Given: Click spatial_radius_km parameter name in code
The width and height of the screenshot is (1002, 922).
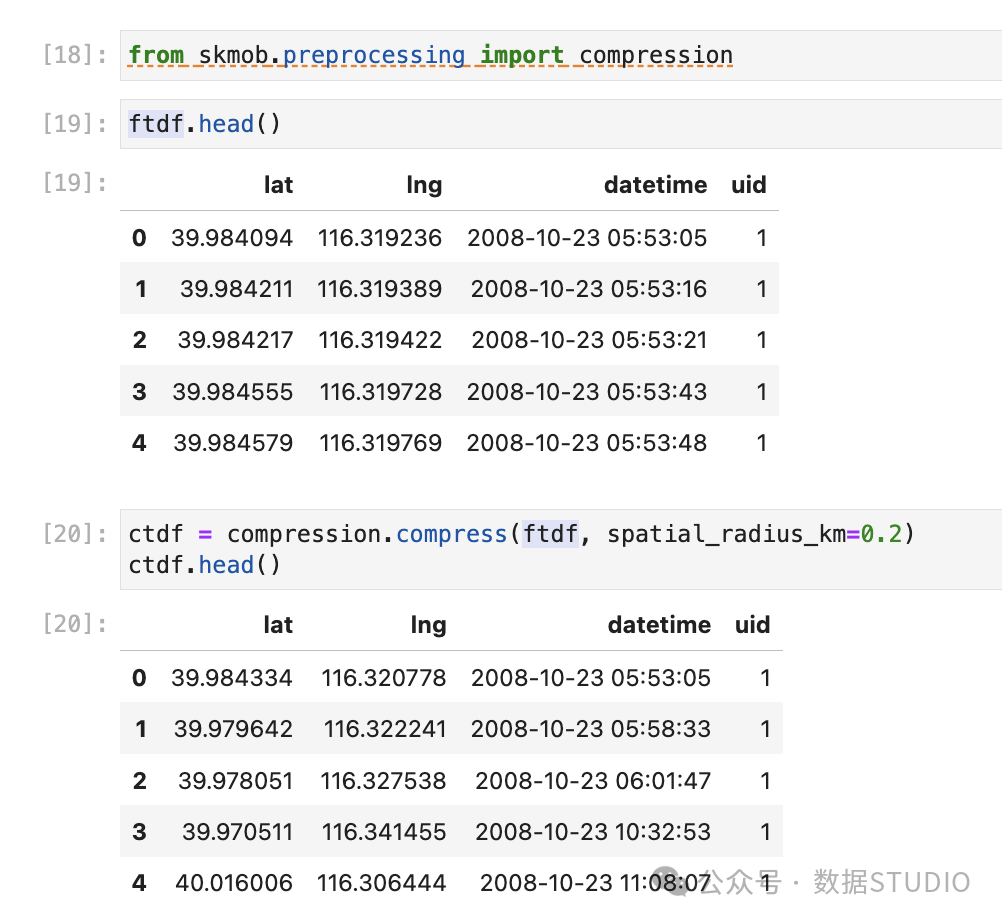Looking at the screenshot, I should [x=726, y=534].
